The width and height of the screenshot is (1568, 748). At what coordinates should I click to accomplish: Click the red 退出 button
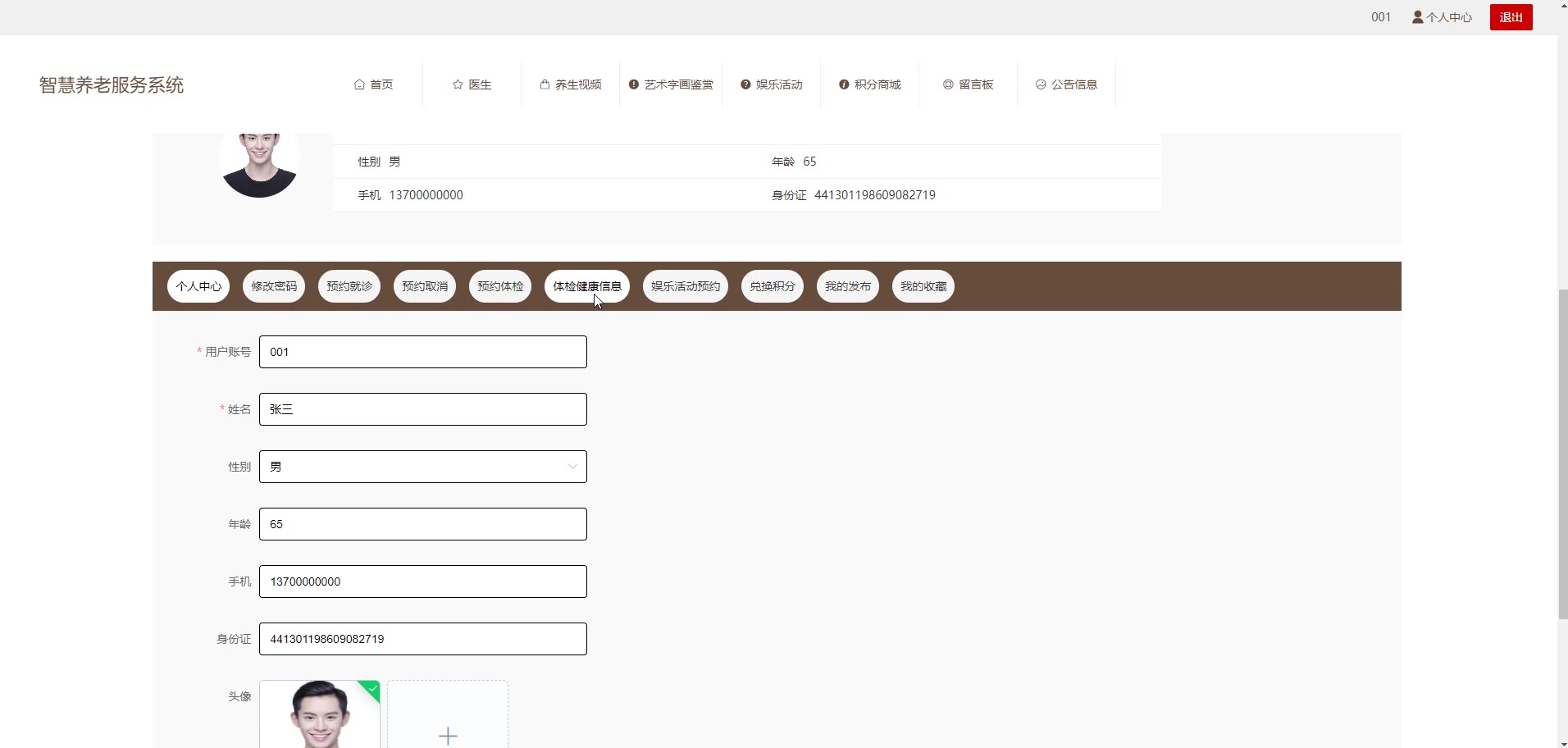coord(1511,17)
